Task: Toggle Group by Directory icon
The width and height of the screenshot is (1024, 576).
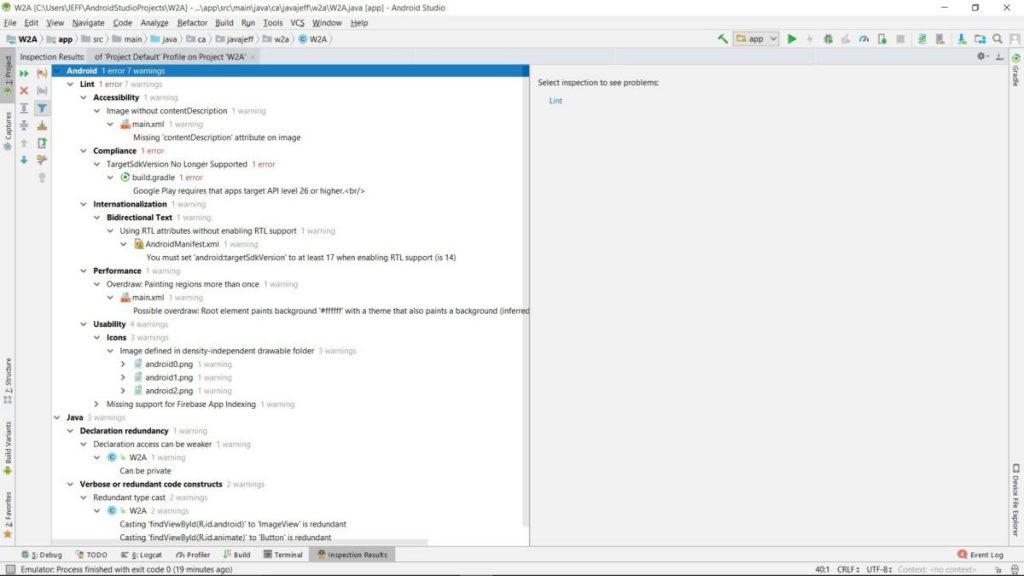Action: coord(42,91)
